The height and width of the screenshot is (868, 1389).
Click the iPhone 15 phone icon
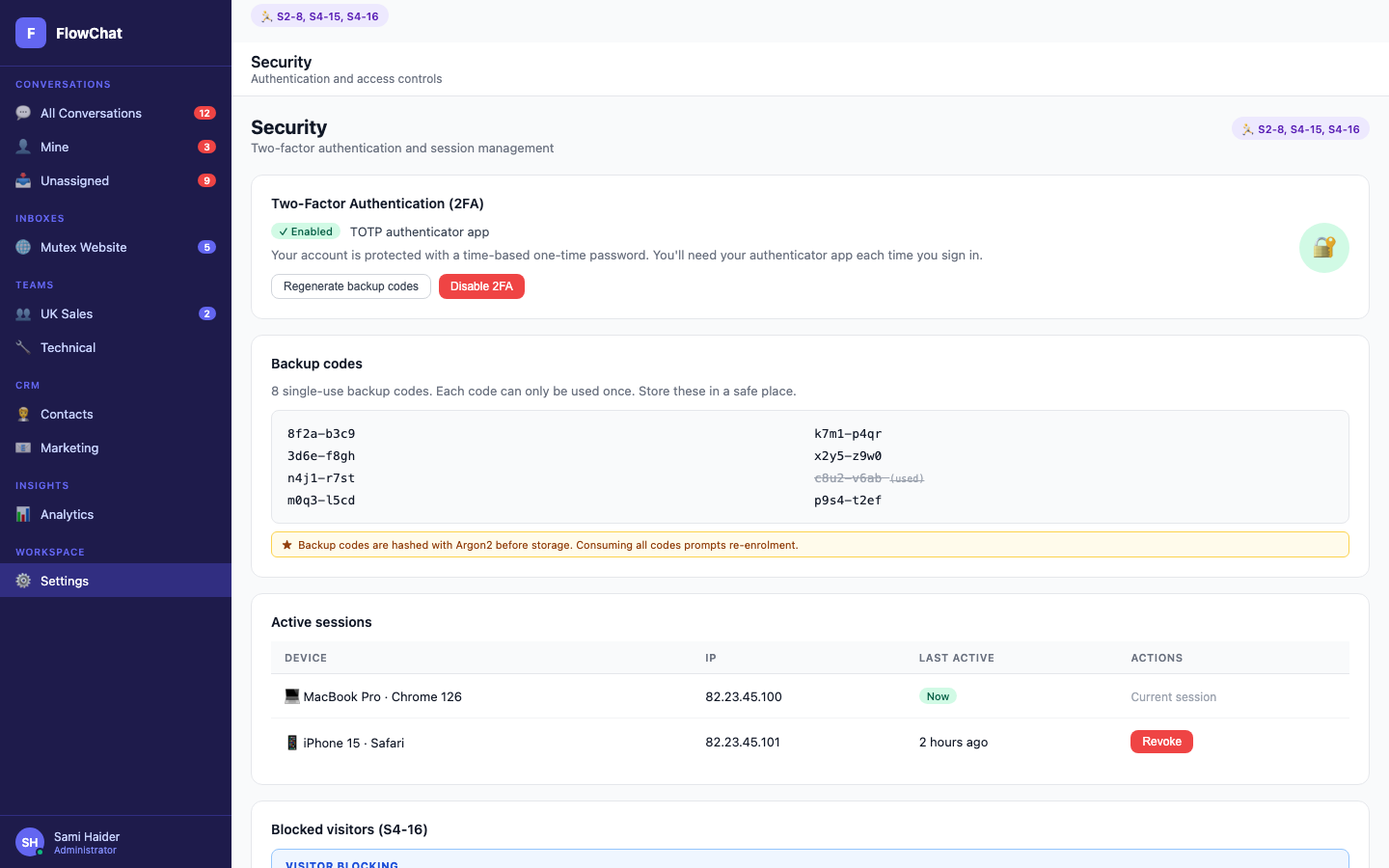pyautogui.click(x=292, y=743)
